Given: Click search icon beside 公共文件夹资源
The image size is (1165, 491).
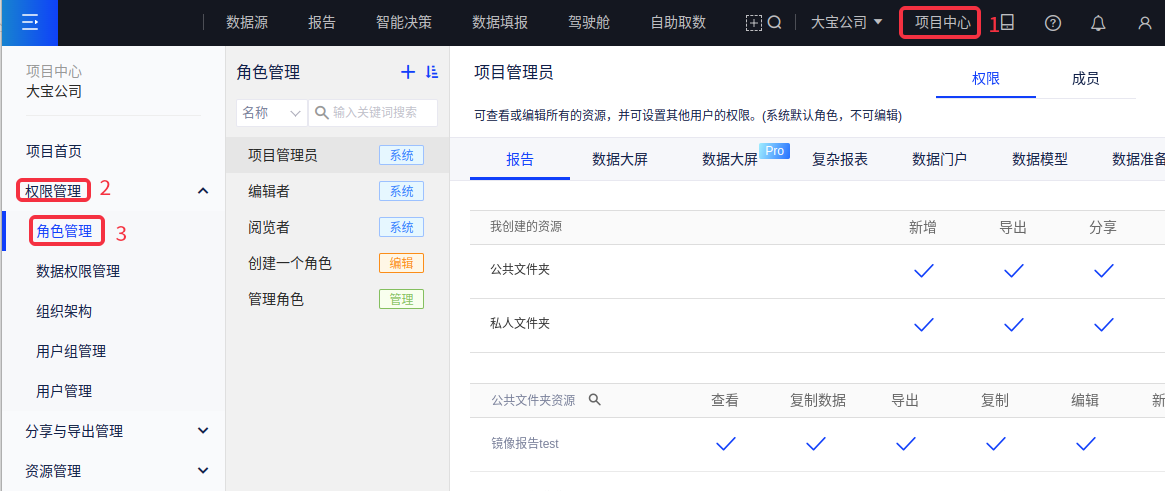Looking at the screenshot, I should coord(594,400).
